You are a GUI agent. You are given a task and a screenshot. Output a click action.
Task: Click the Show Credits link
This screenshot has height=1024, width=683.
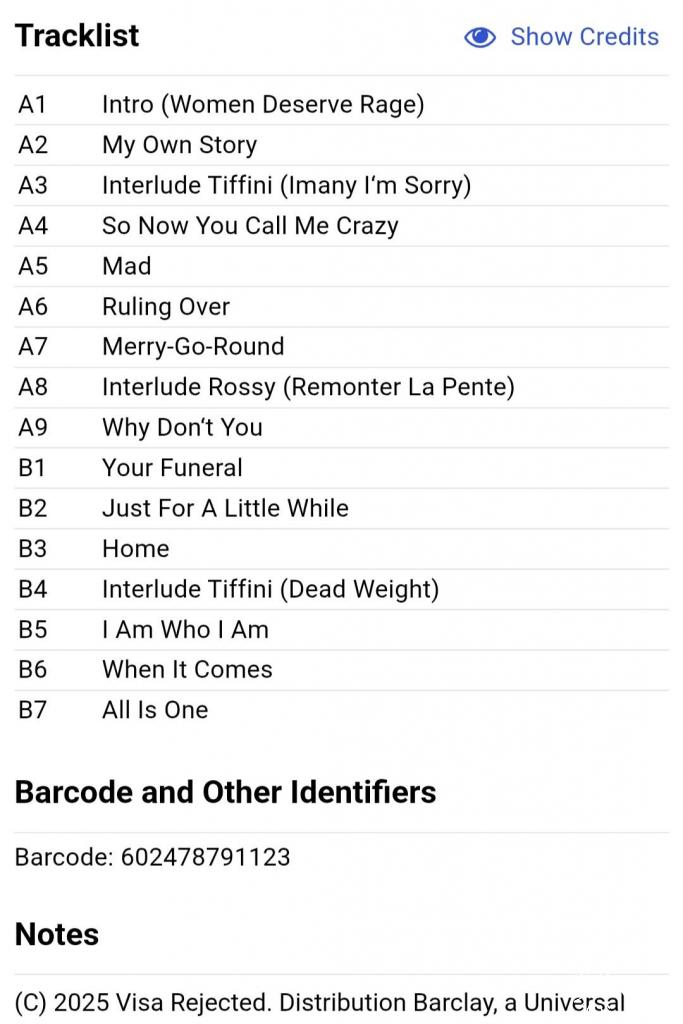tap(584, 37)
